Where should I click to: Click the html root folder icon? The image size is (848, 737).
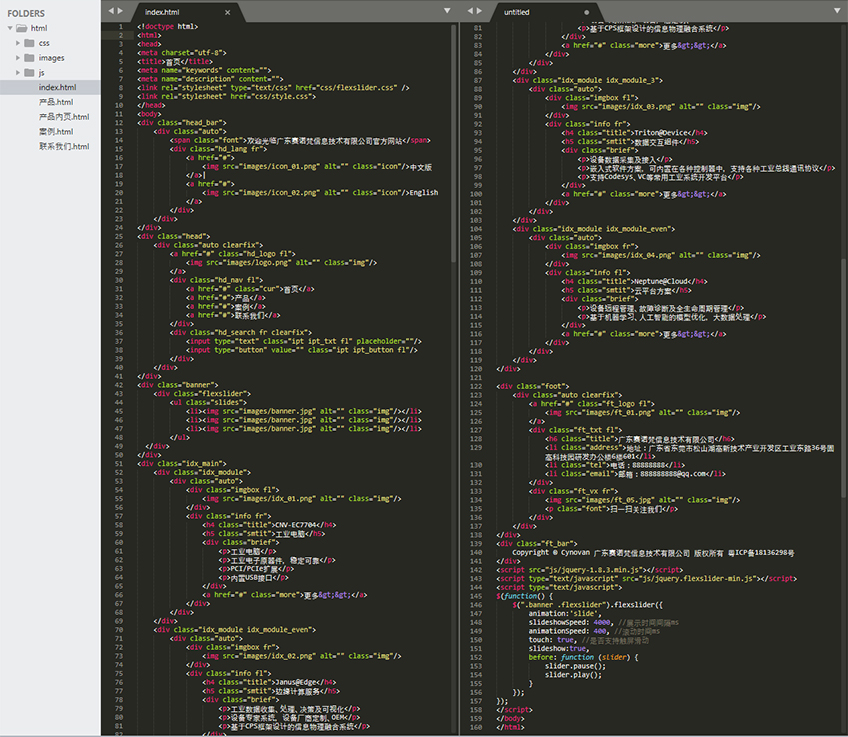(x=22, y=28)
